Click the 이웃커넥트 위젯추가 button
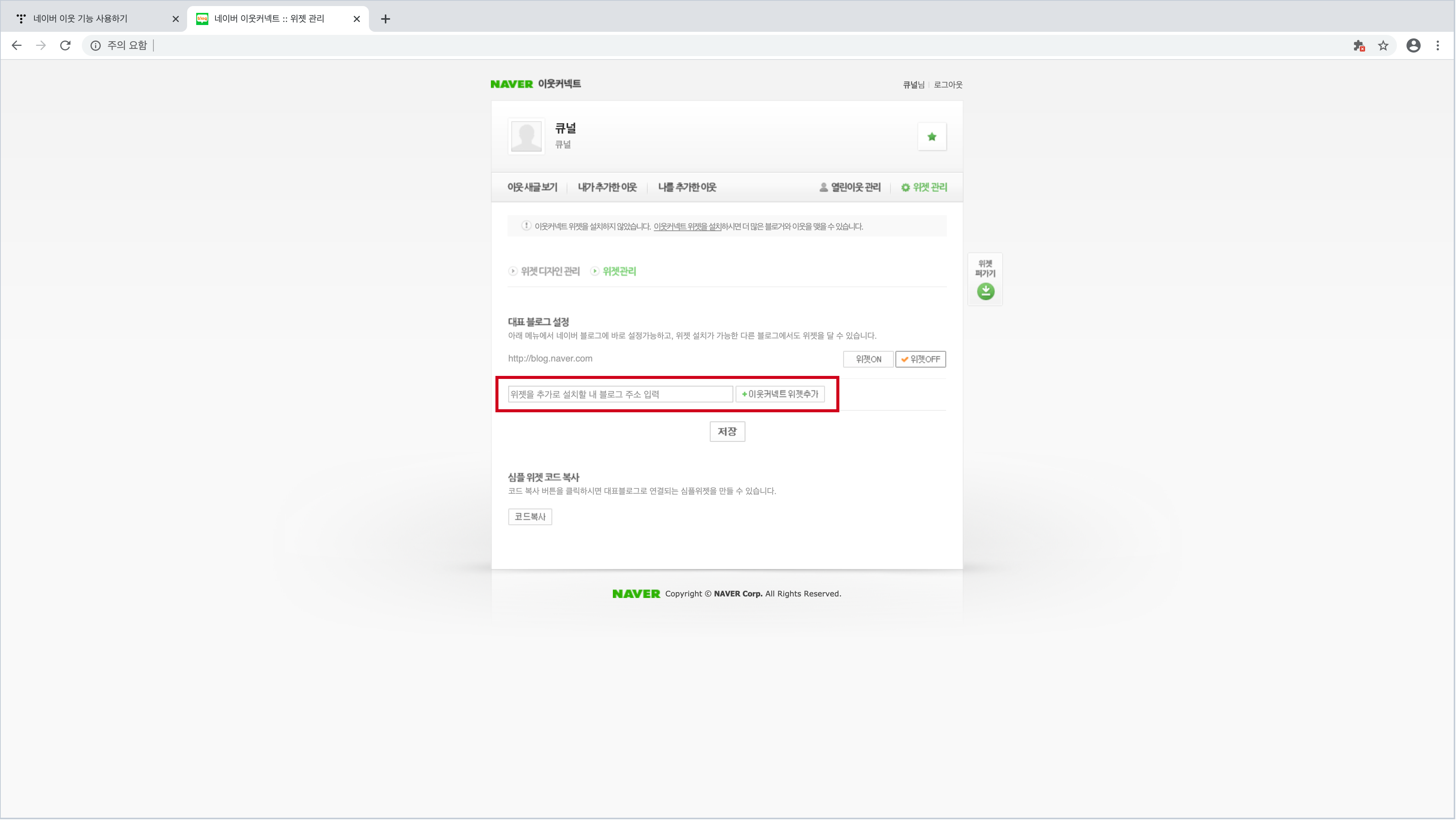Screen dimensions: 1456x820 coord(780,394)
